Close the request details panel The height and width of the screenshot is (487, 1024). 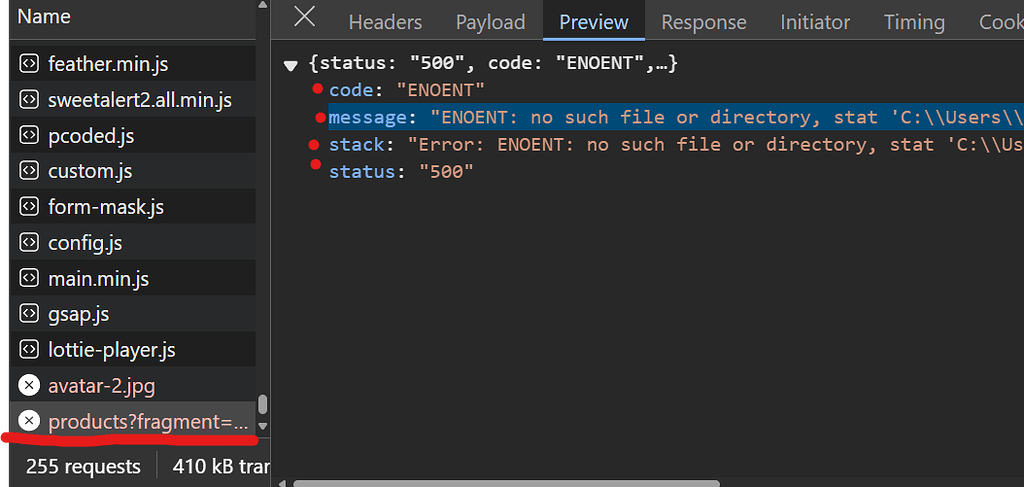click(x=304, y=16)
